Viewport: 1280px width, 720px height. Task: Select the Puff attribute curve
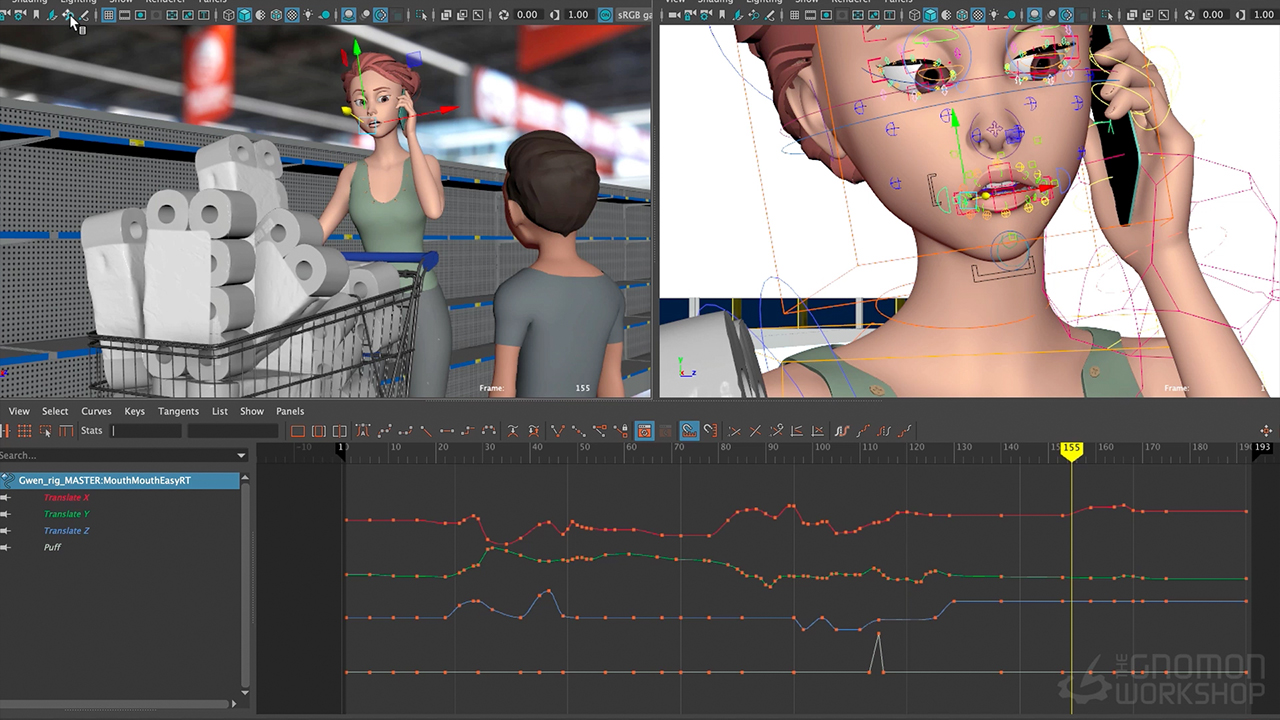pos(52,547)
